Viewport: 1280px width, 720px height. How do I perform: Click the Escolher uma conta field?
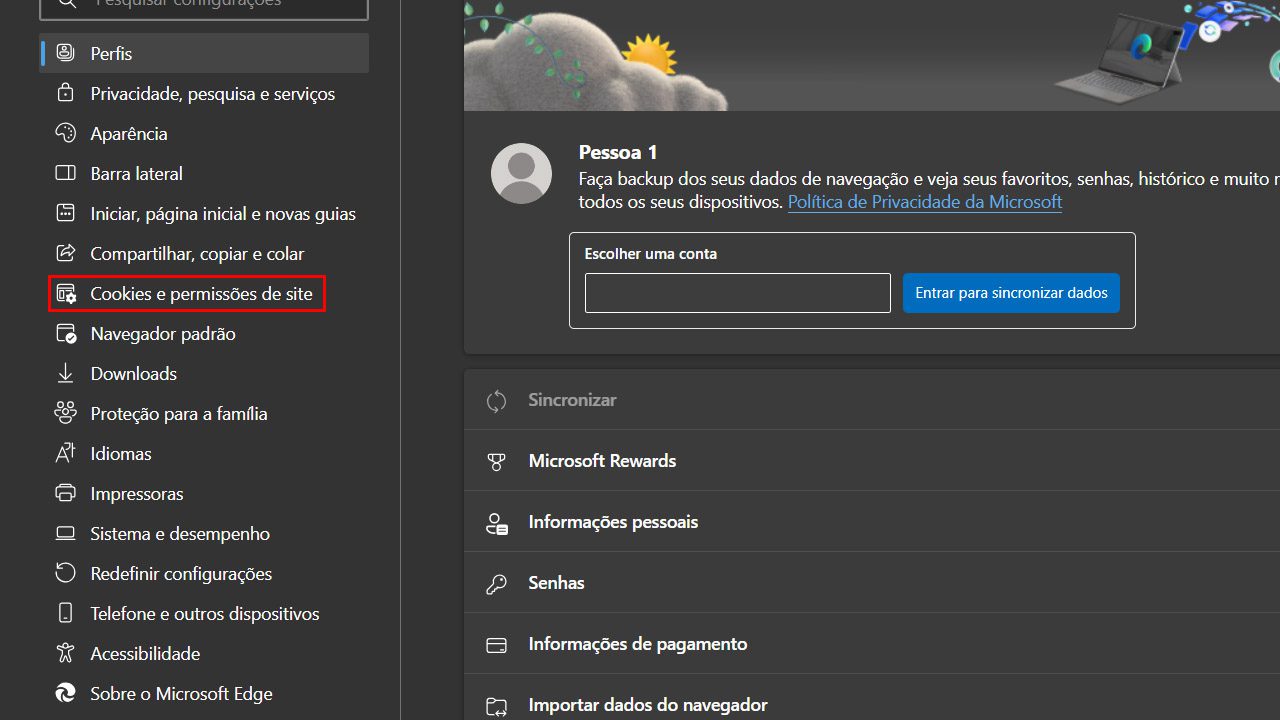pos(738,293)
